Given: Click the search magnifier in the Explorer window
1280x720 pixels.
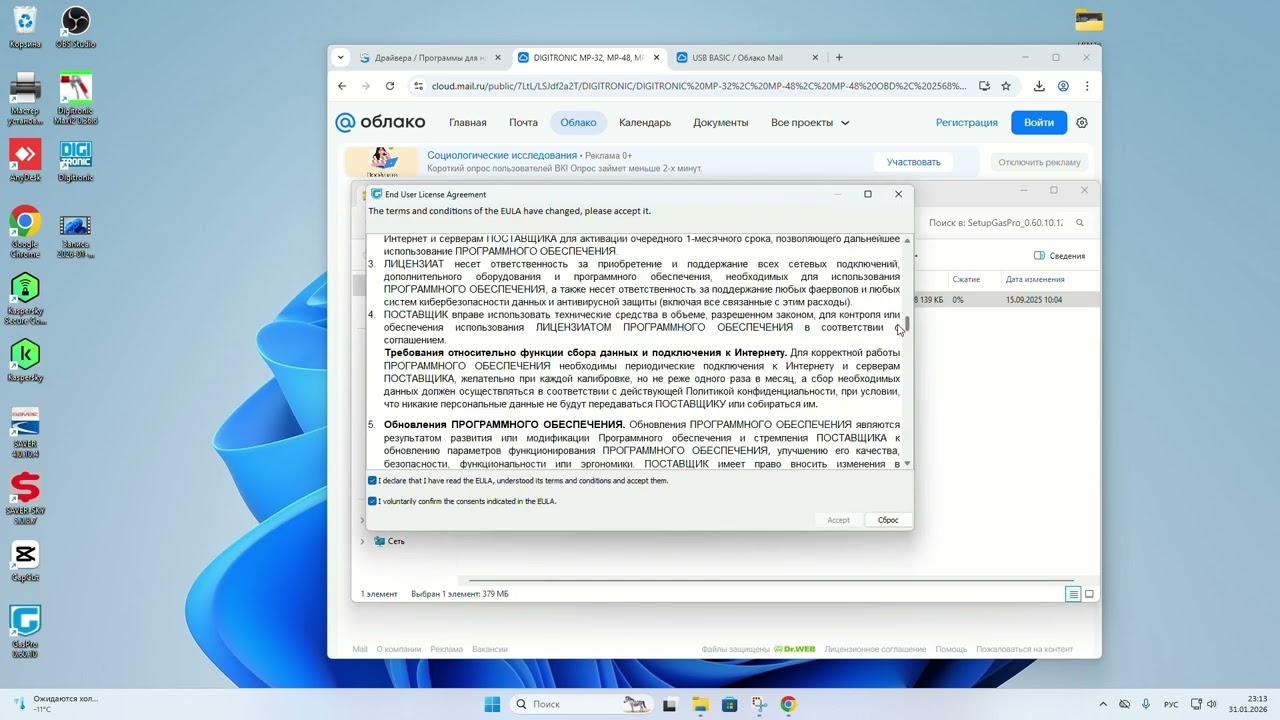Looking at the screenshot, I should [x=1080, y=223].
